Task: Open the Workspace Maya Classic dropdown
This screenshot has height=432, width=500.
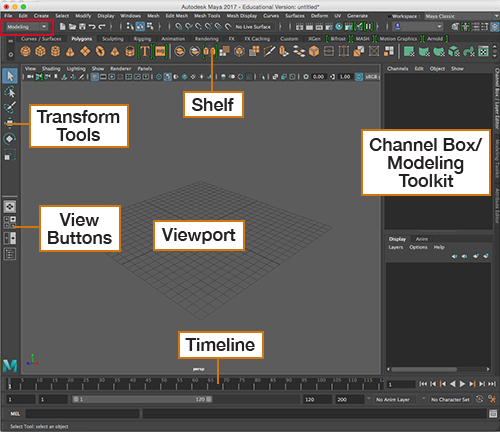Action: [x=461, y=16]
